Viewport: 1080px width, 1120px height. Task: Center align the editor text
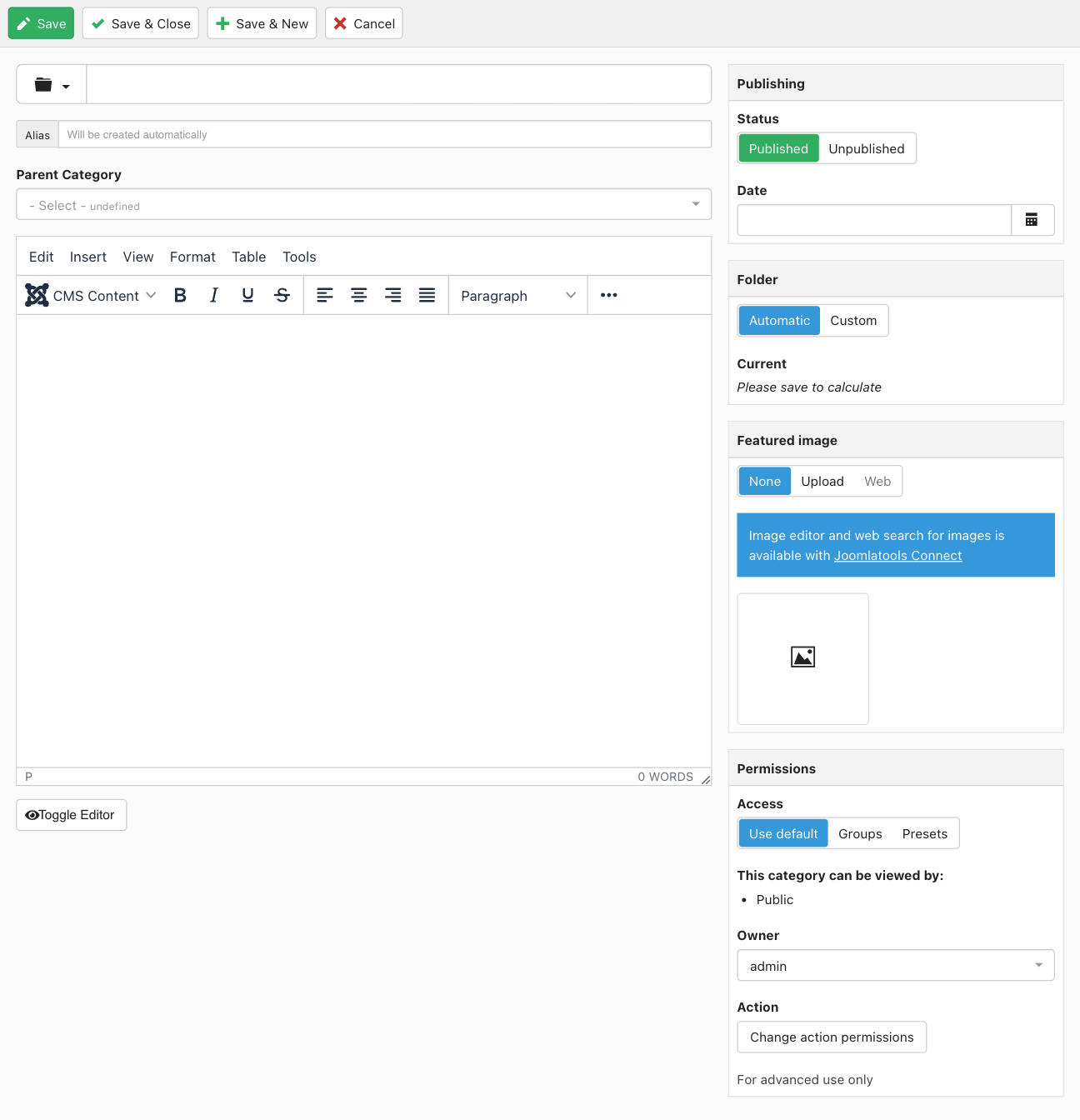point(359,295)
